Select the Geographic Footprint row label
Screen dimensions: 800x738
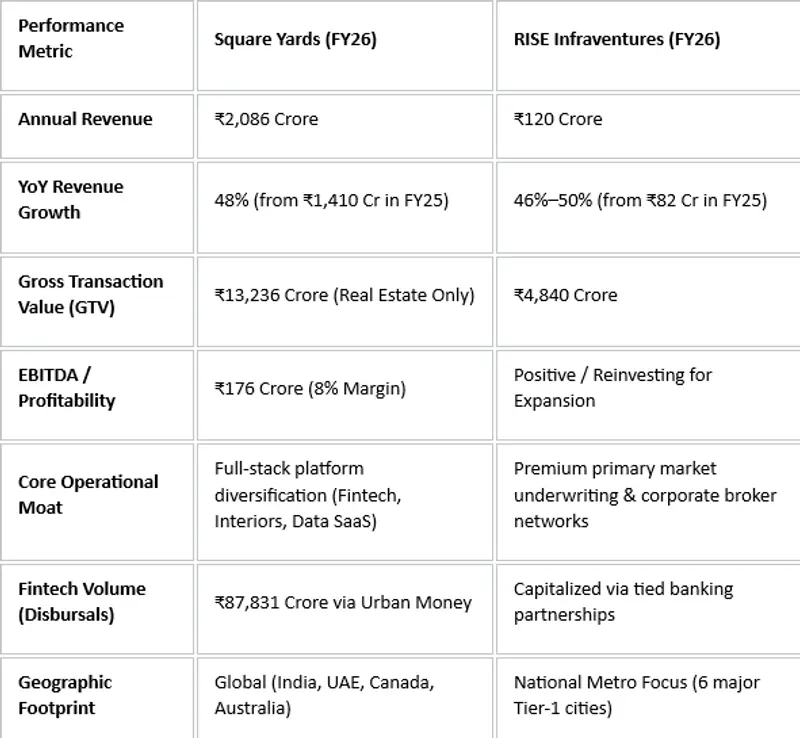[97, 698]
